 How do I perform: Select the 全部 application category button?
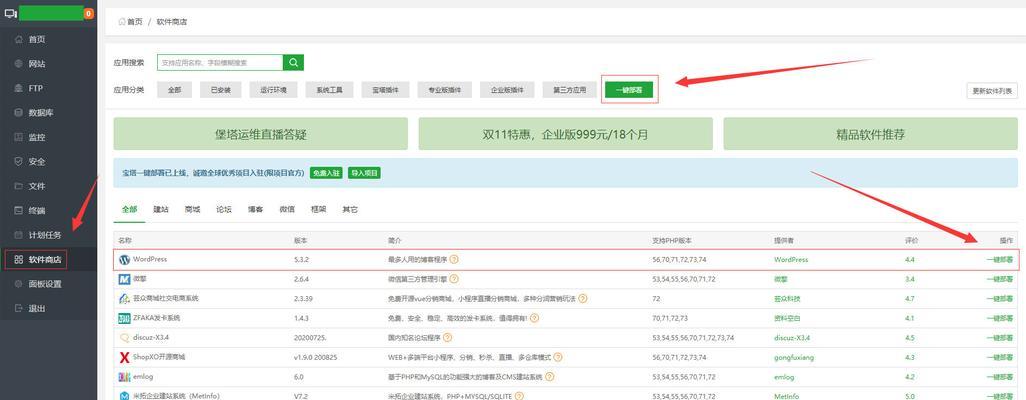tap(175, 90)
